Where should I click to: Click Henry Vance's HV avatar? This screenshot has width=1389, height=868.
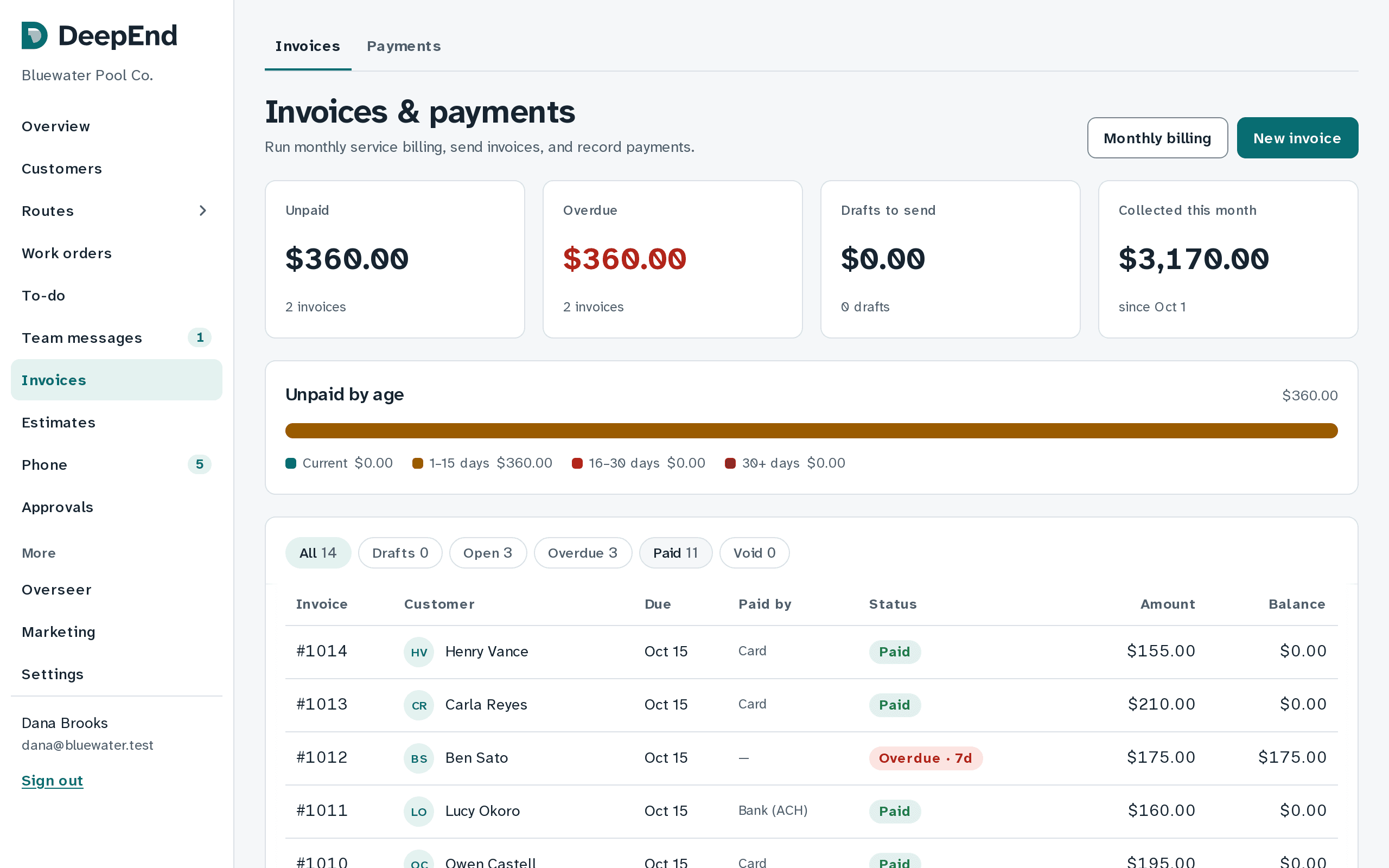point(419,652)
